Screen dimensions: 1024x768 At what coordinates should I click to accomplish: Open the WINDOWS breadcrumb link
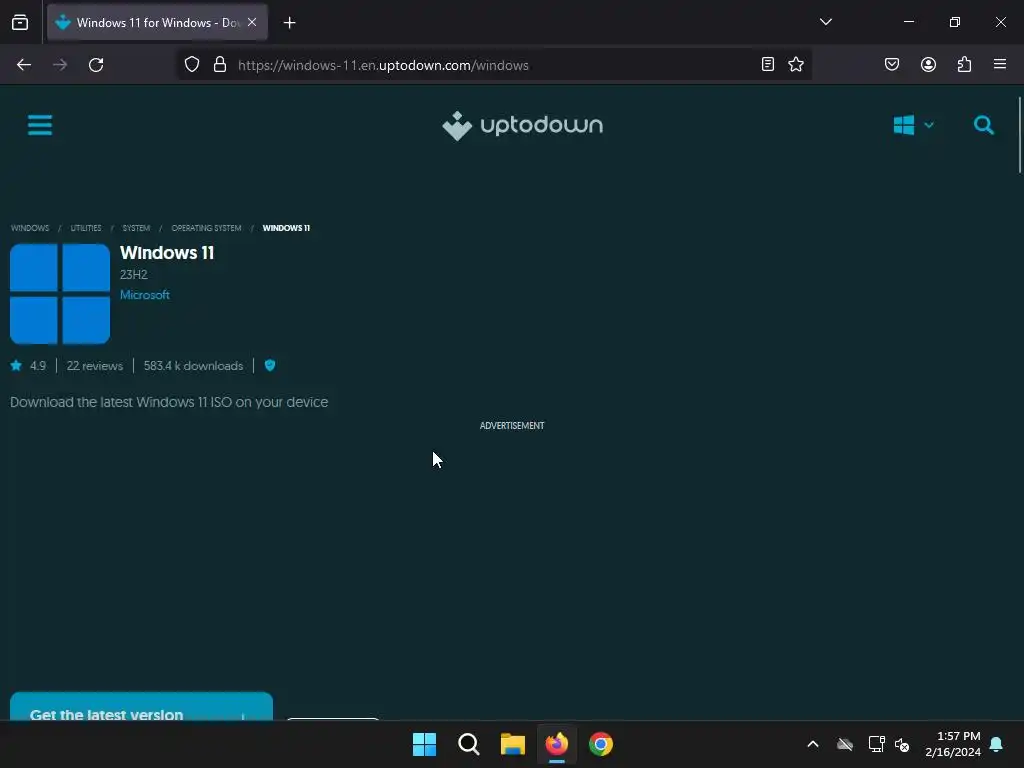point(30,228)
